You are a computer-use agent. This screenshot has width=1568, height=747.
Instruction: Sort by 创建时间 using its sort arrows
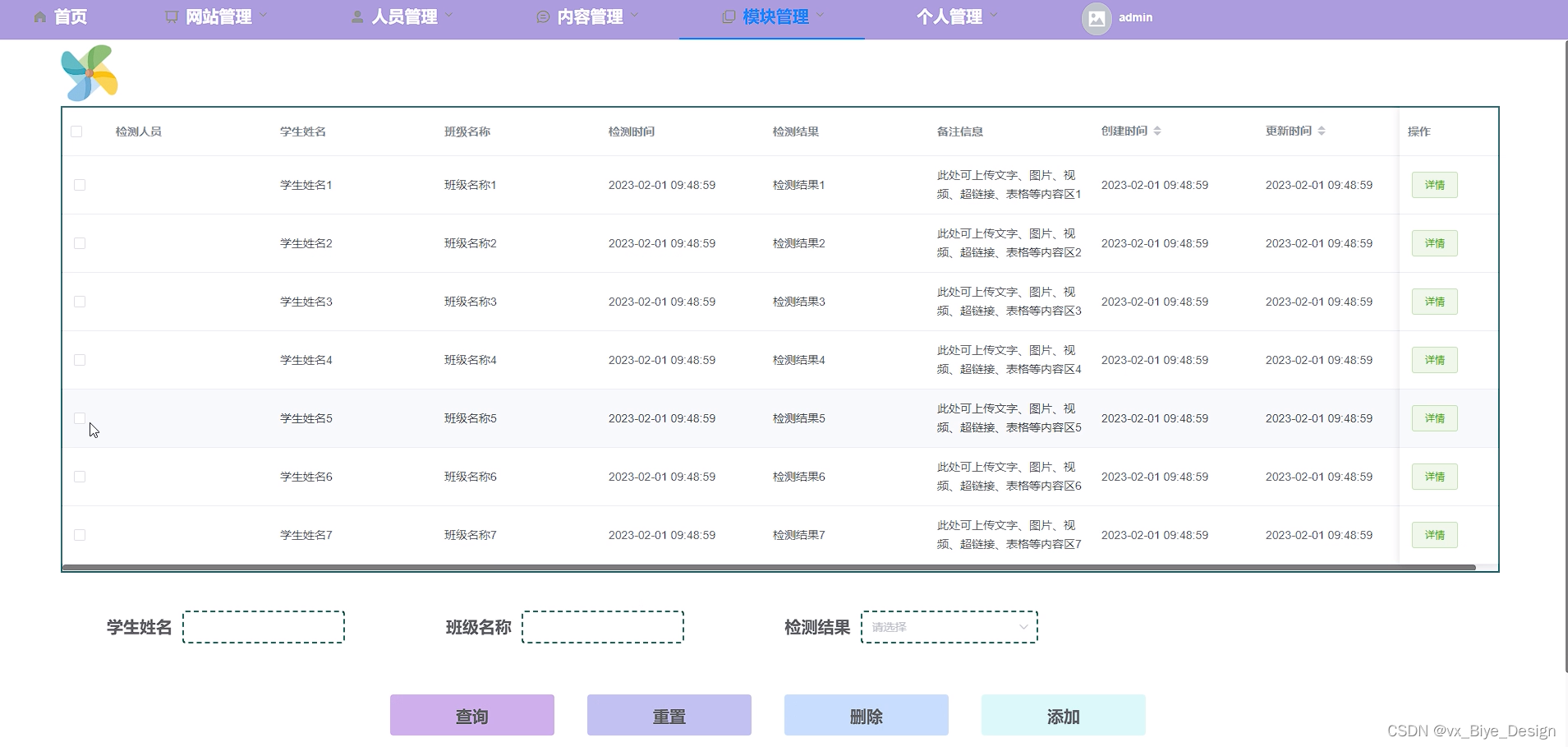click(1157, 131)
